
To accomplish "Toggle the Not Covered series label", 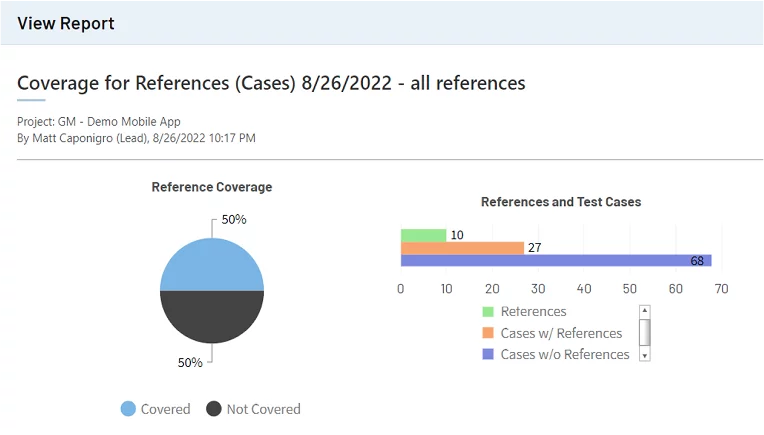I will (263, 409).
